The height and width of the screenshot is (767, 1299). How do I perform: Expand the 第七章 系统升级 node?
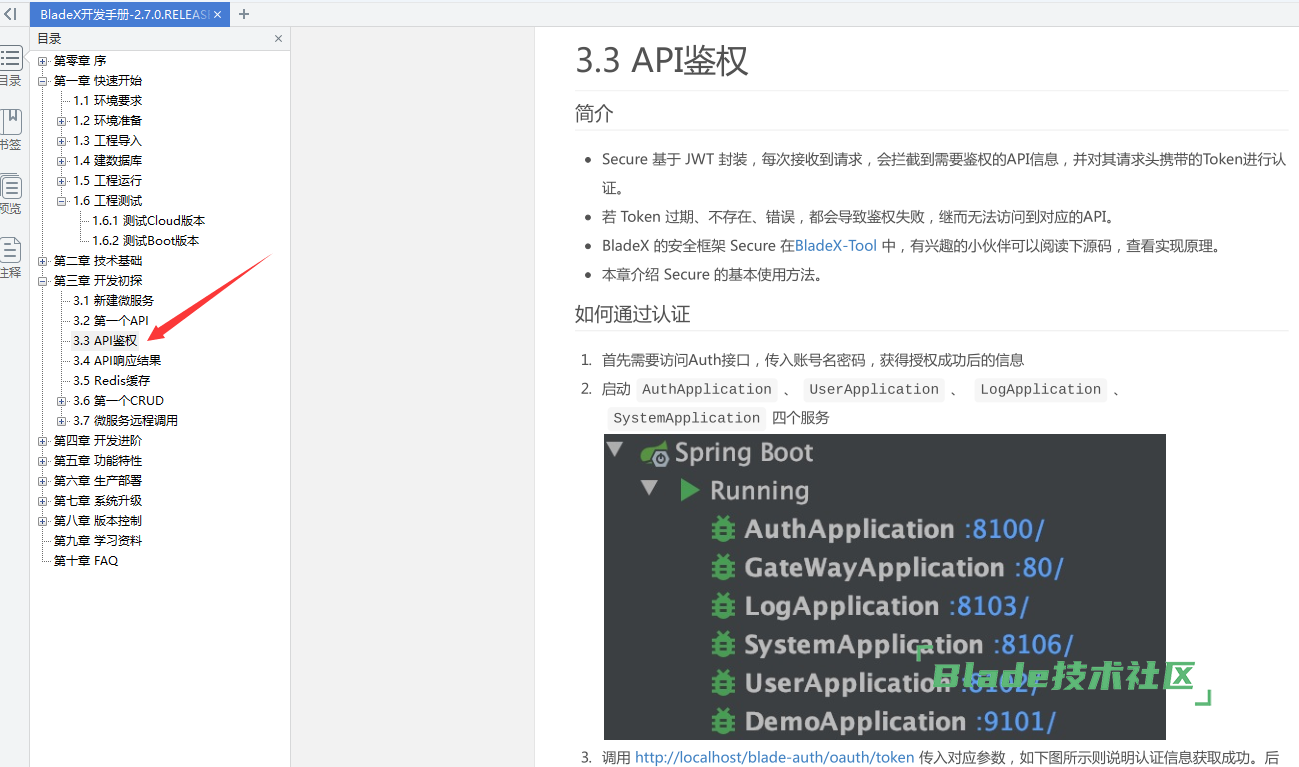pos(43,501)
